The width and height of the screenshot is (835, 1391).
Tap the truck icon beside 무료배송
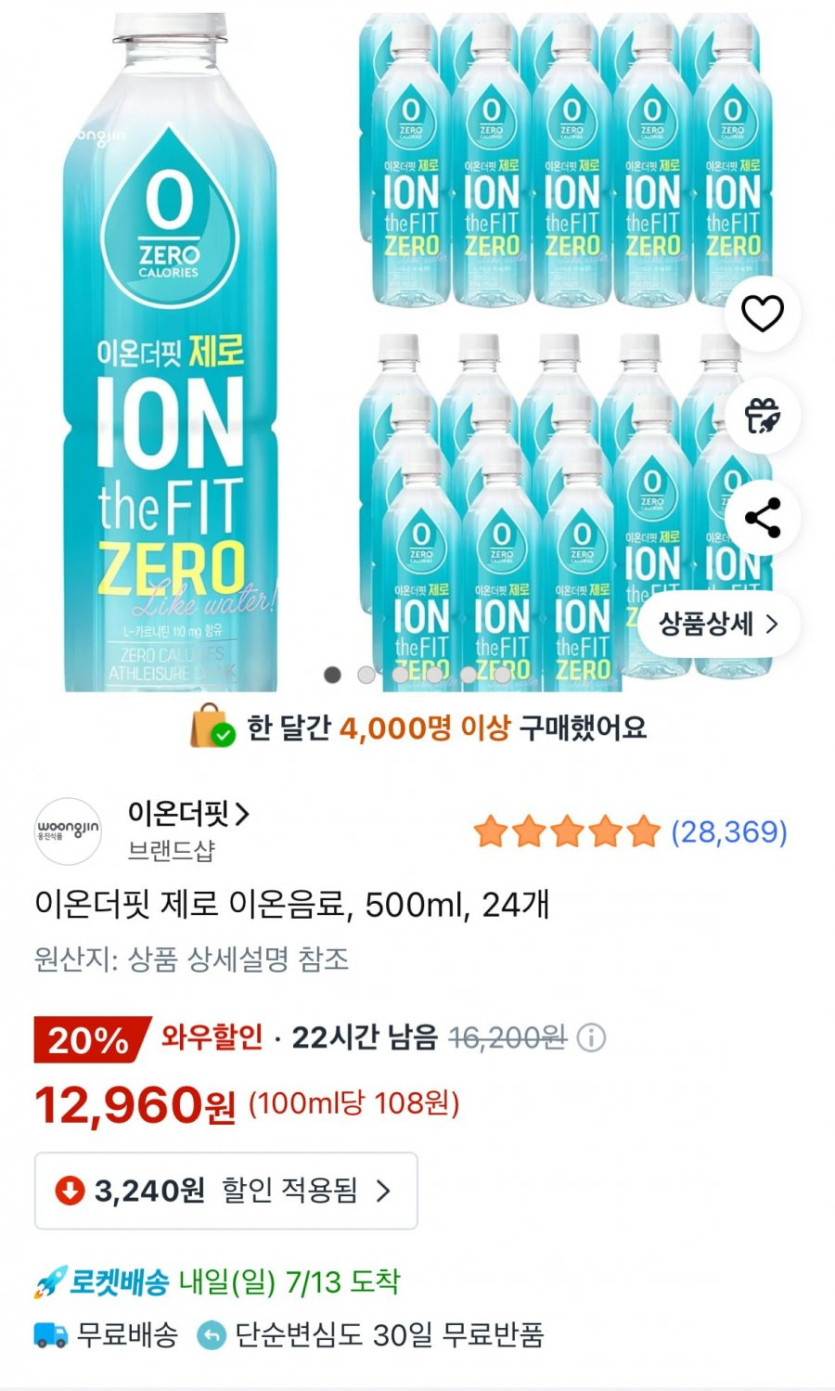pos(51,1334)
